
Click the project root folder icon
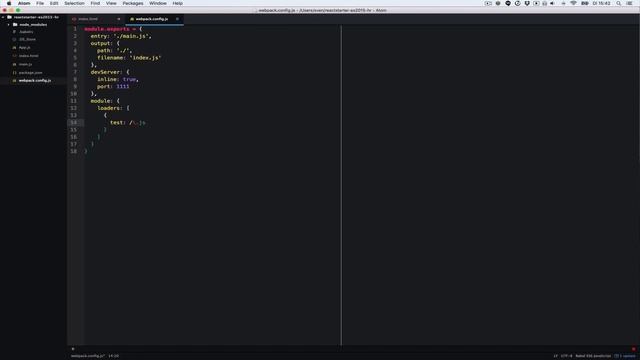9,17
